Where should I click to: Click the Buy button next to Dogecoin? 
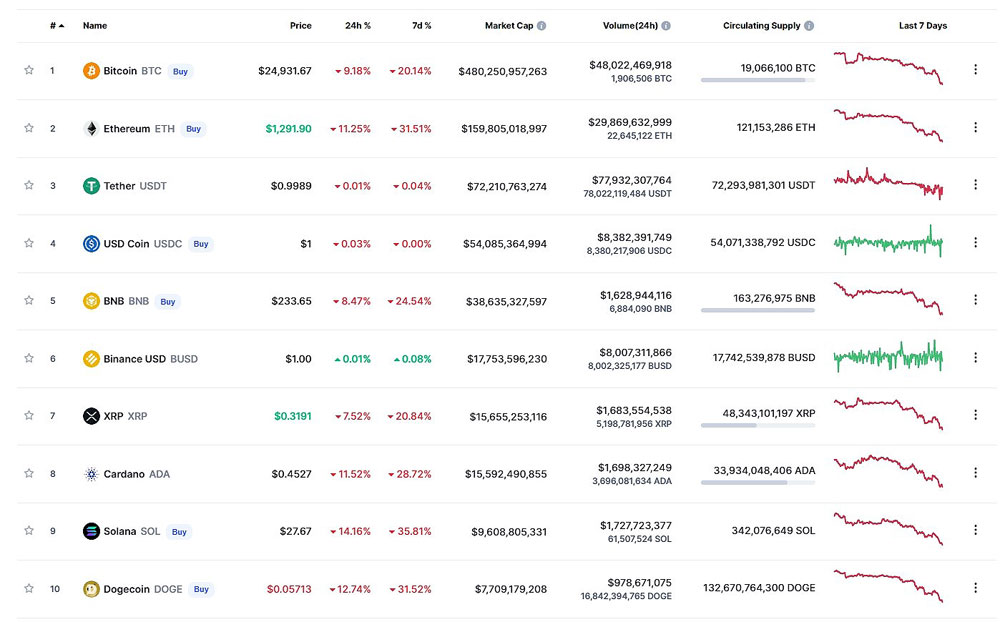(x=201, y=589)
